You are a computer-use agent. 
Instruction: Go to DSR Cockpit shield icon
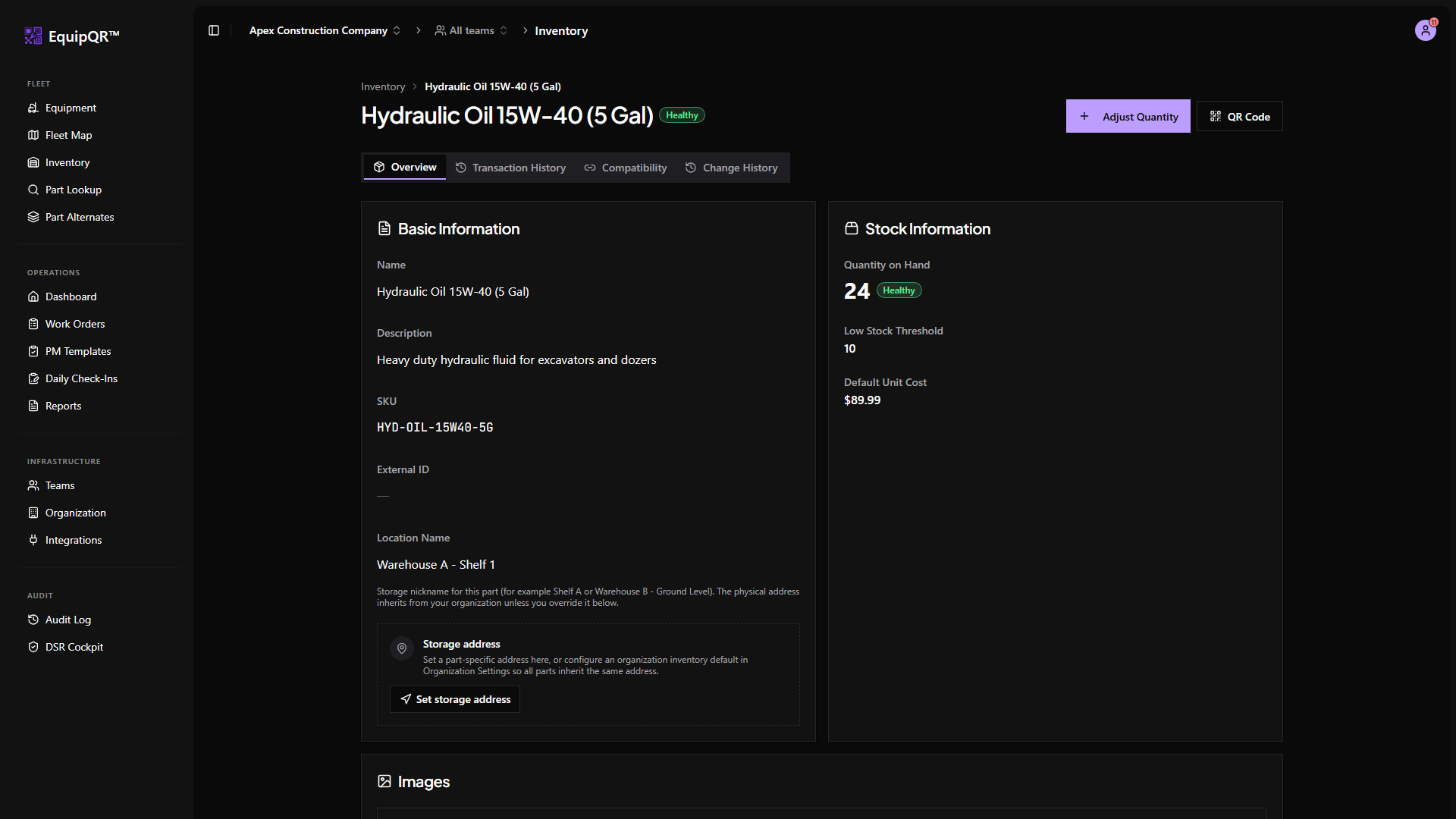(33, 647)
